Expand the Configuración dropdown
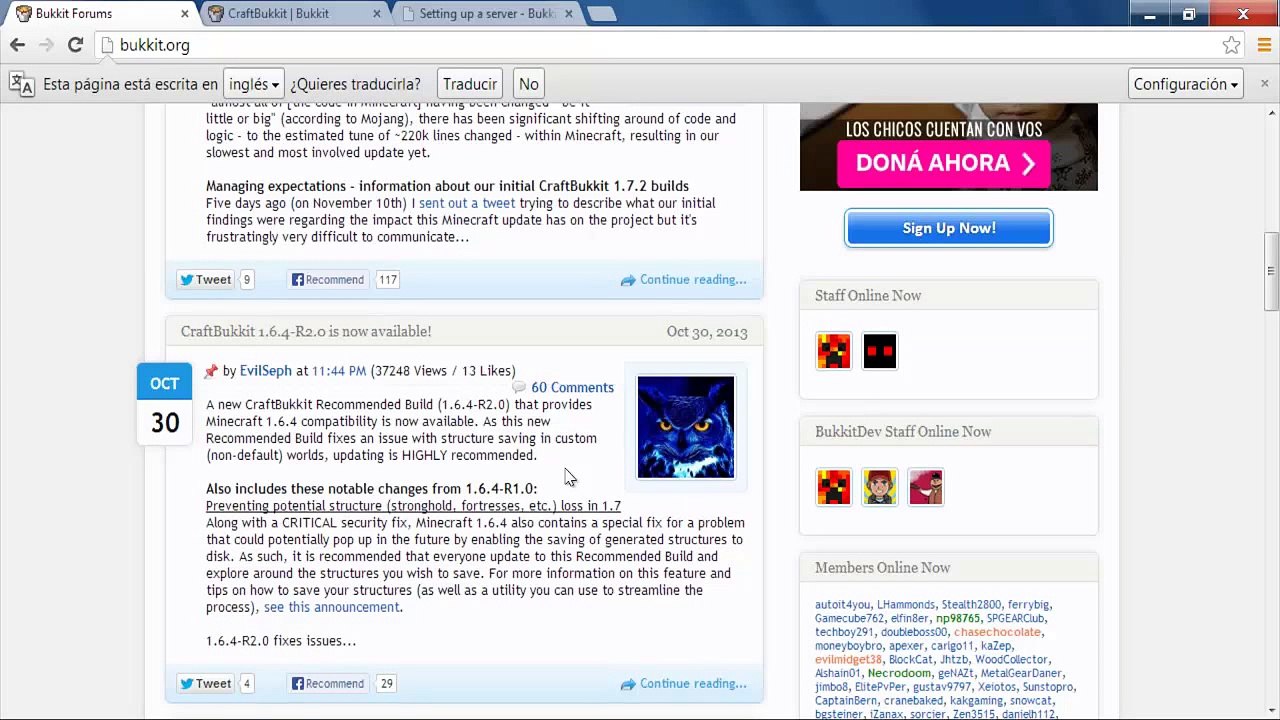Image resolution: width=1280 pixels, height=720 pixels. (1185, 84)
